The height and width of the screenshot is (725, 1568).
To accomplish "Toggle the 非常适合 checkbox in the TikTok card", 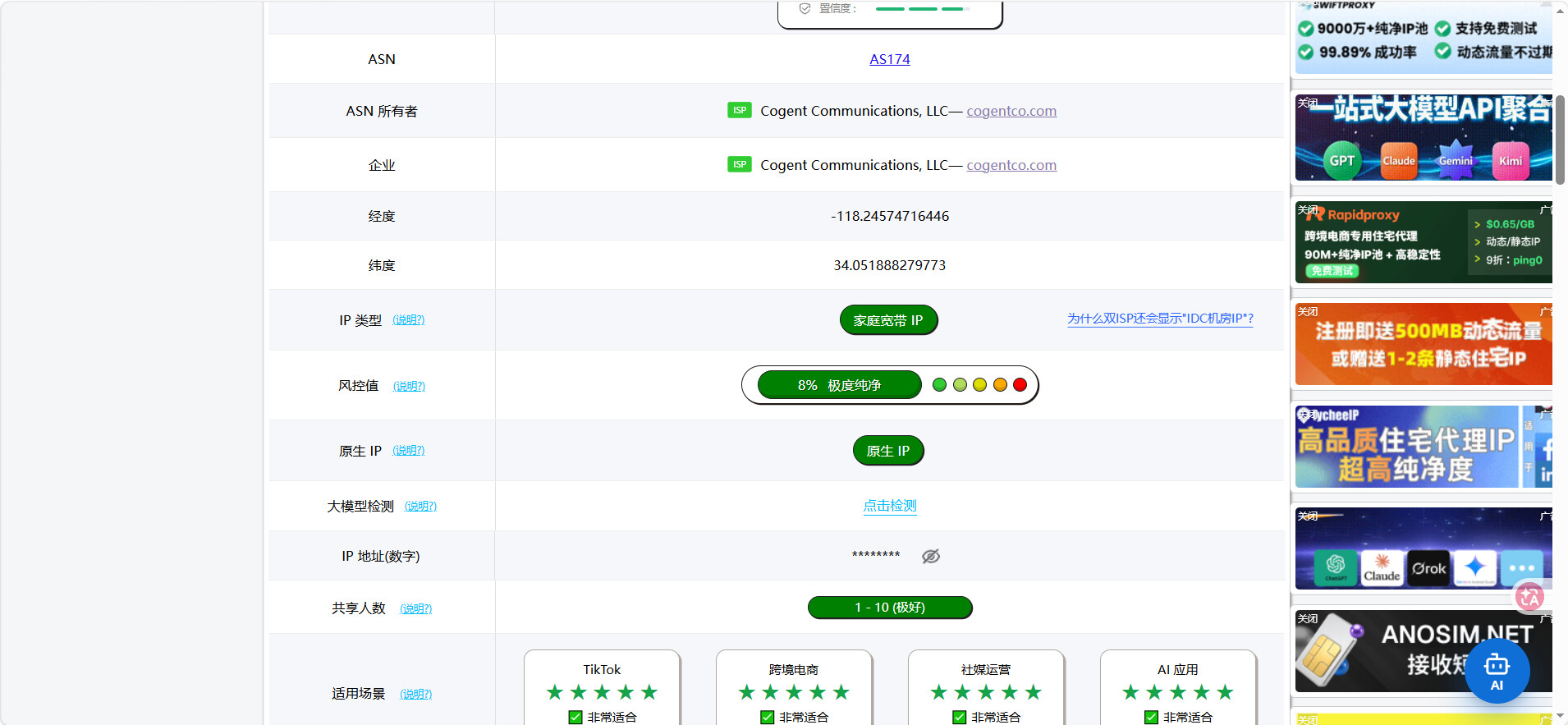I will pos(575,717).
